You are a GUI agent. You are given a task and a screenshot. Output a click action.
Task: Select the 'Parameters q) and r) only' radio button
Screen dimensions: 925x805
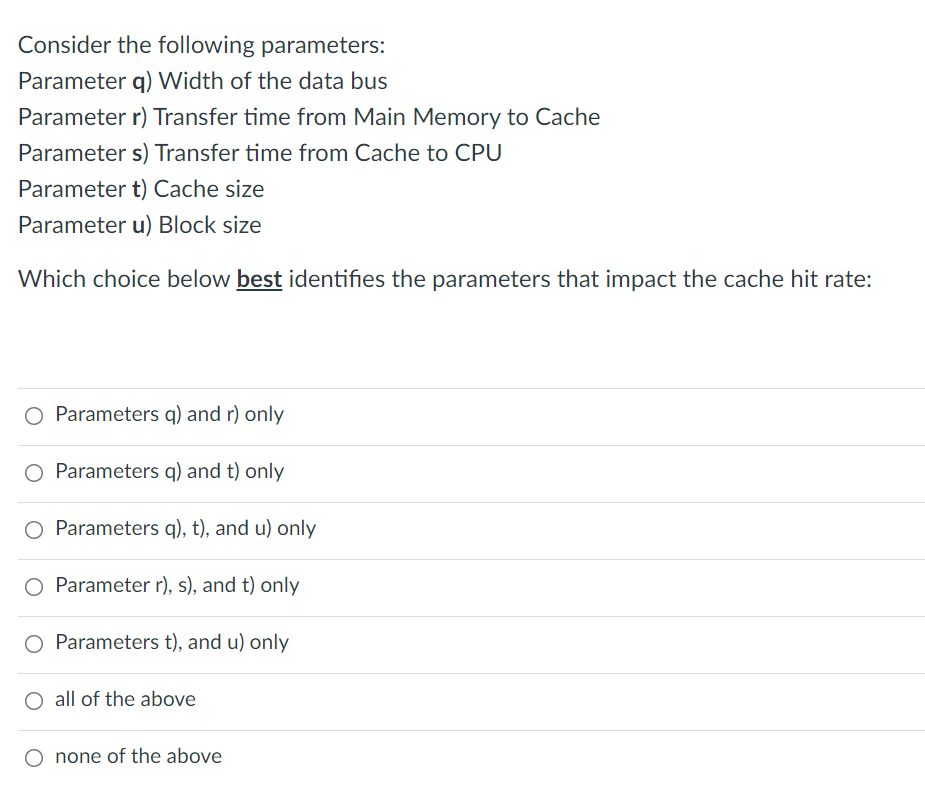click(33, 415)
